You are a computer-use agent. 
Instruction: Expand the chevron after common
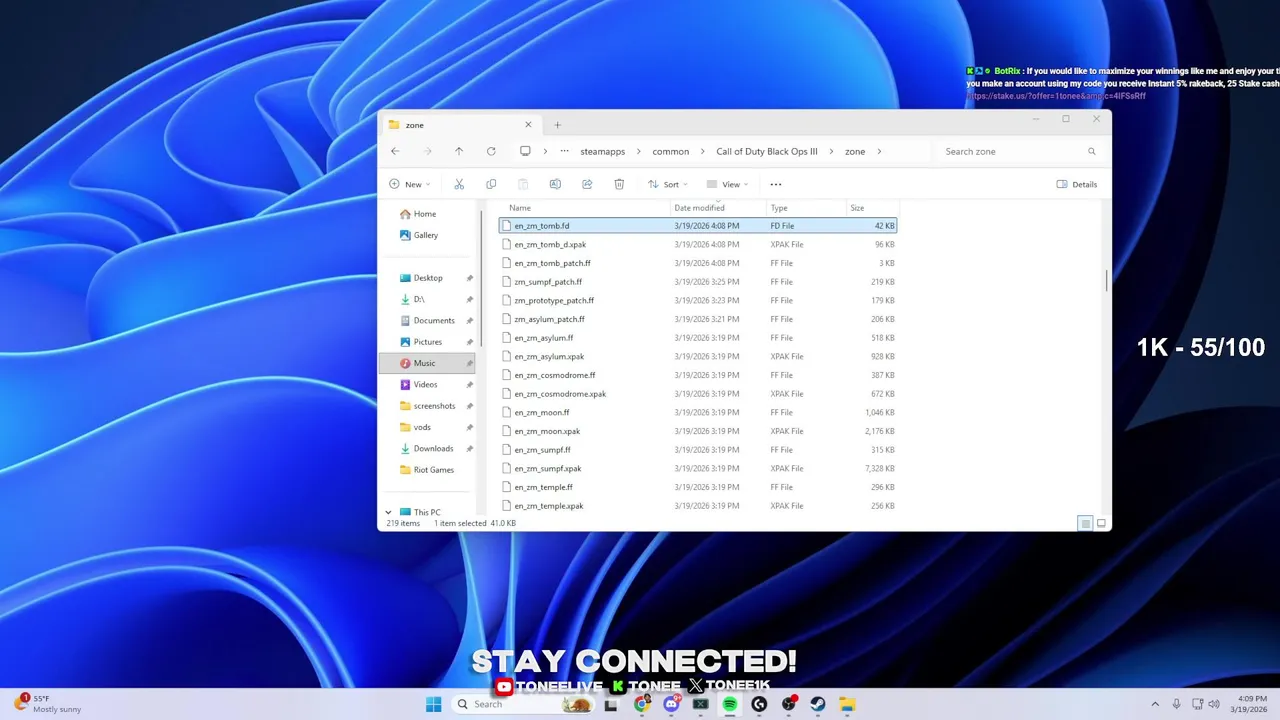click(702, 151)
